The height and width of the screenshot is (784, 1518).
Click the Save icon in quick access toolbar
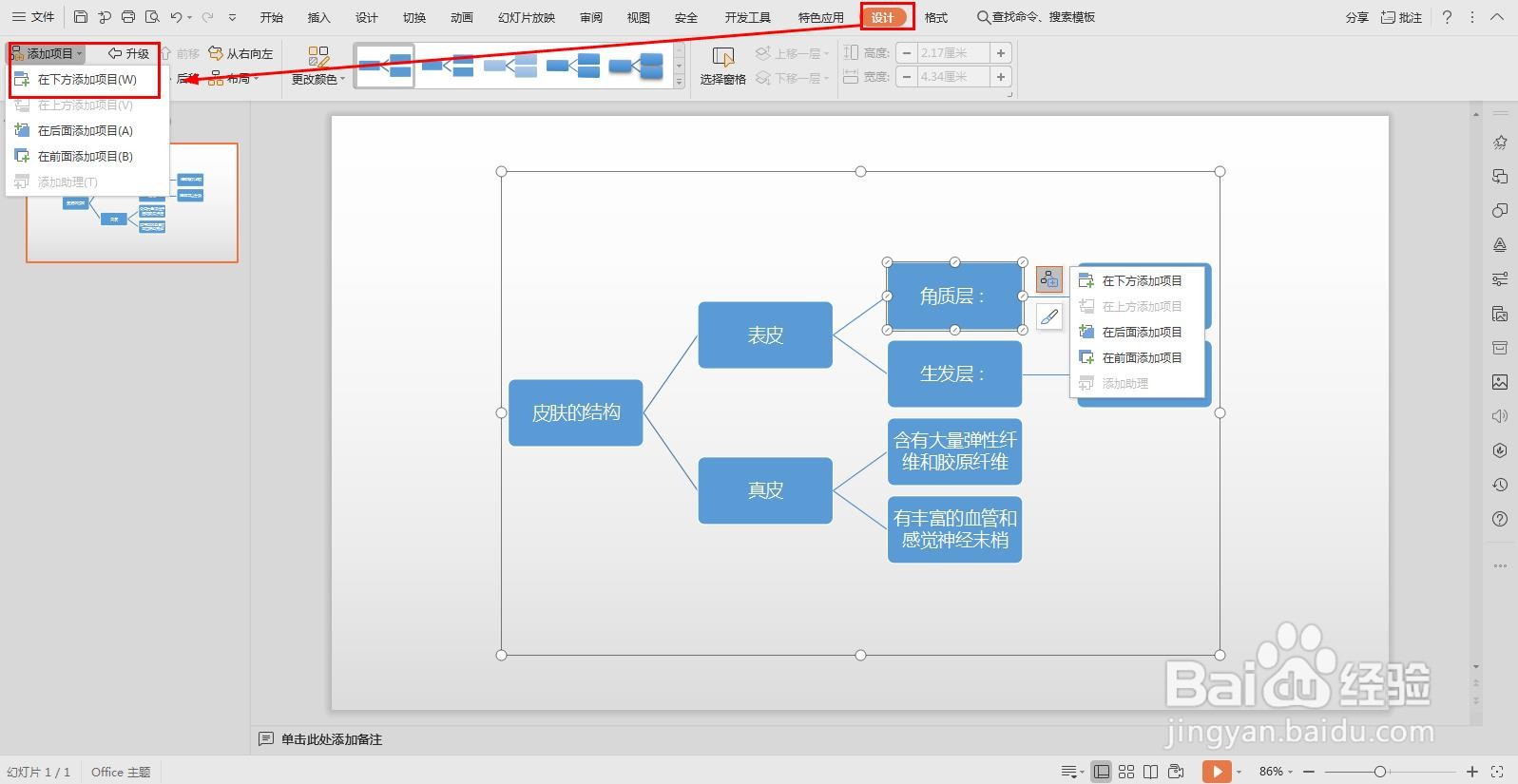coord(81,17)
